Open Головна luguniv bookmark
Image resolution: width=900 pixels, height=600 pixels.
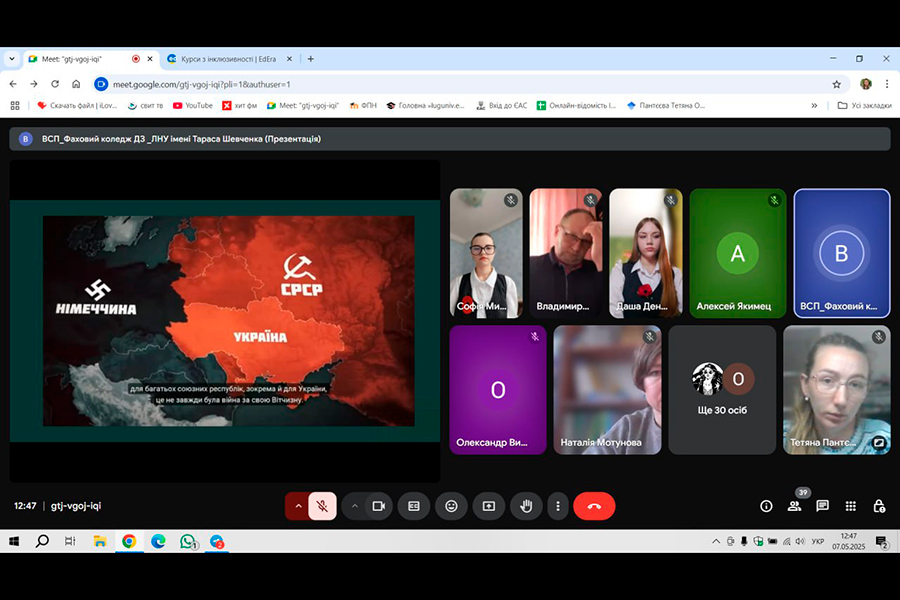[x=425, y=106]
